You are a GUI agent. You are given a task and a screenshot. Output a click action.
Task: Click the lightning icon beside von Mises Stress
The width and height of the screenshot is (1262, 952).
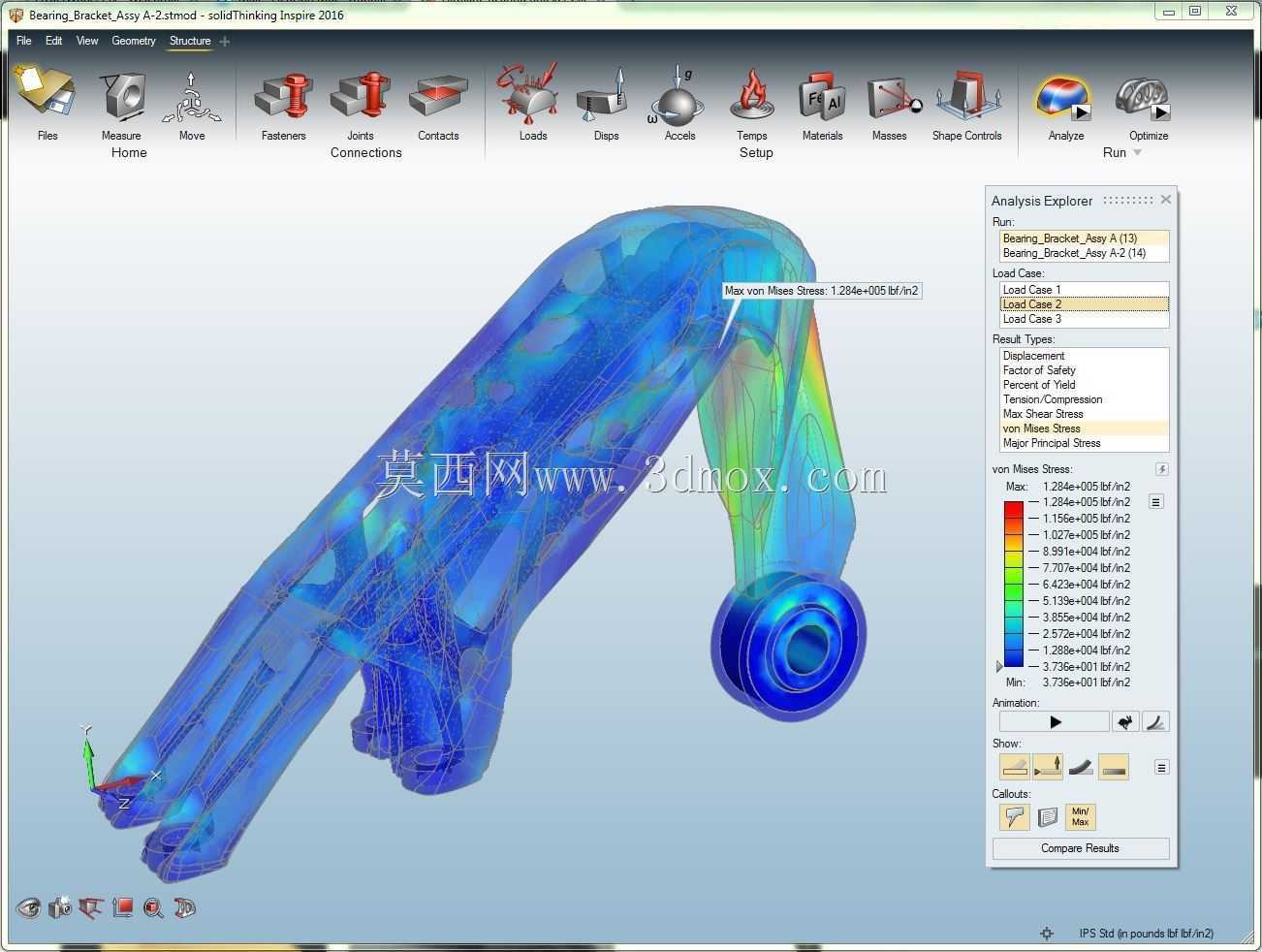[1161, 469]
